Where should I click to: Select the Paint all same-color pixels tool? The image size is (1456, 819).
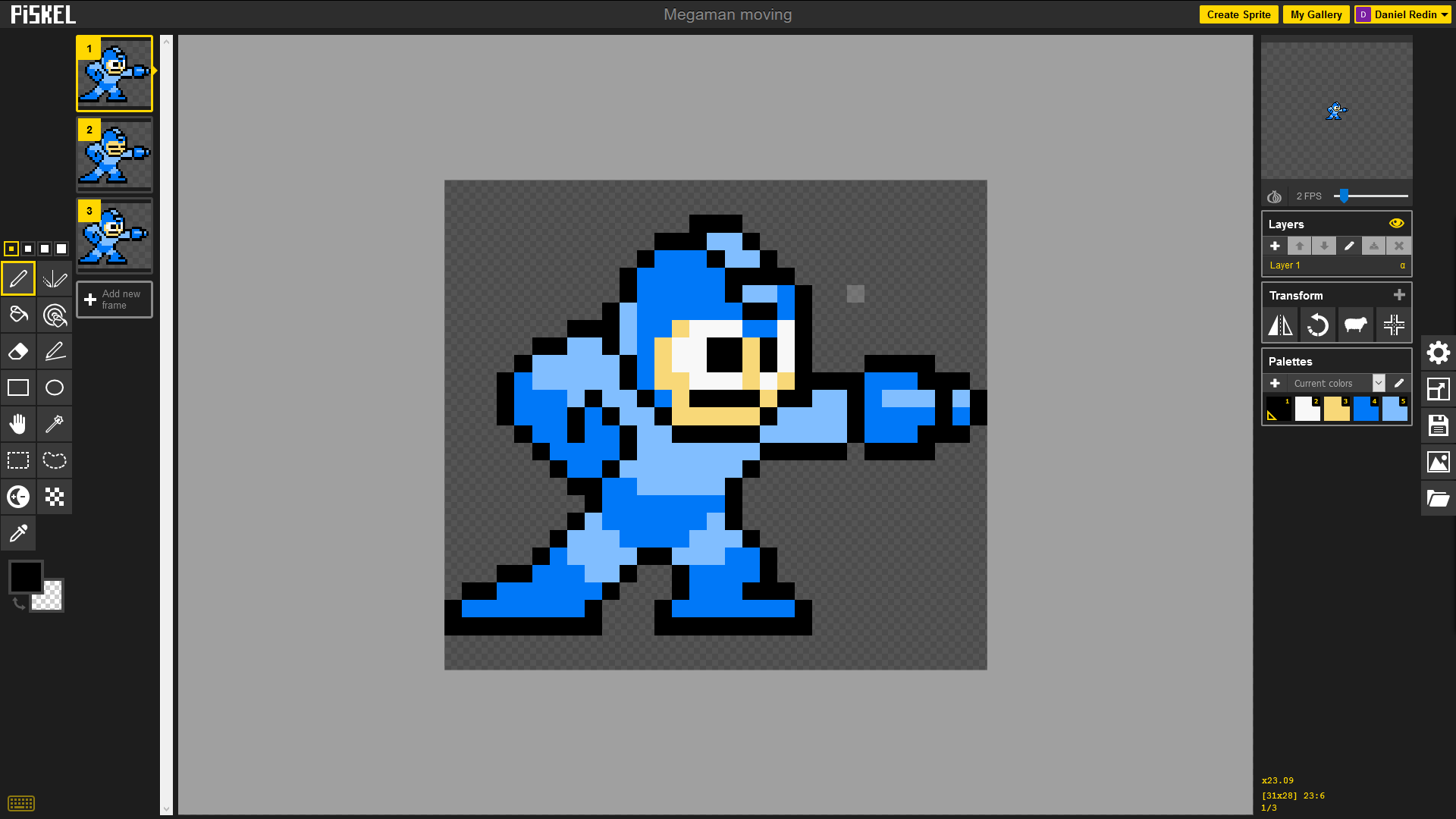(x=55, y=315)
